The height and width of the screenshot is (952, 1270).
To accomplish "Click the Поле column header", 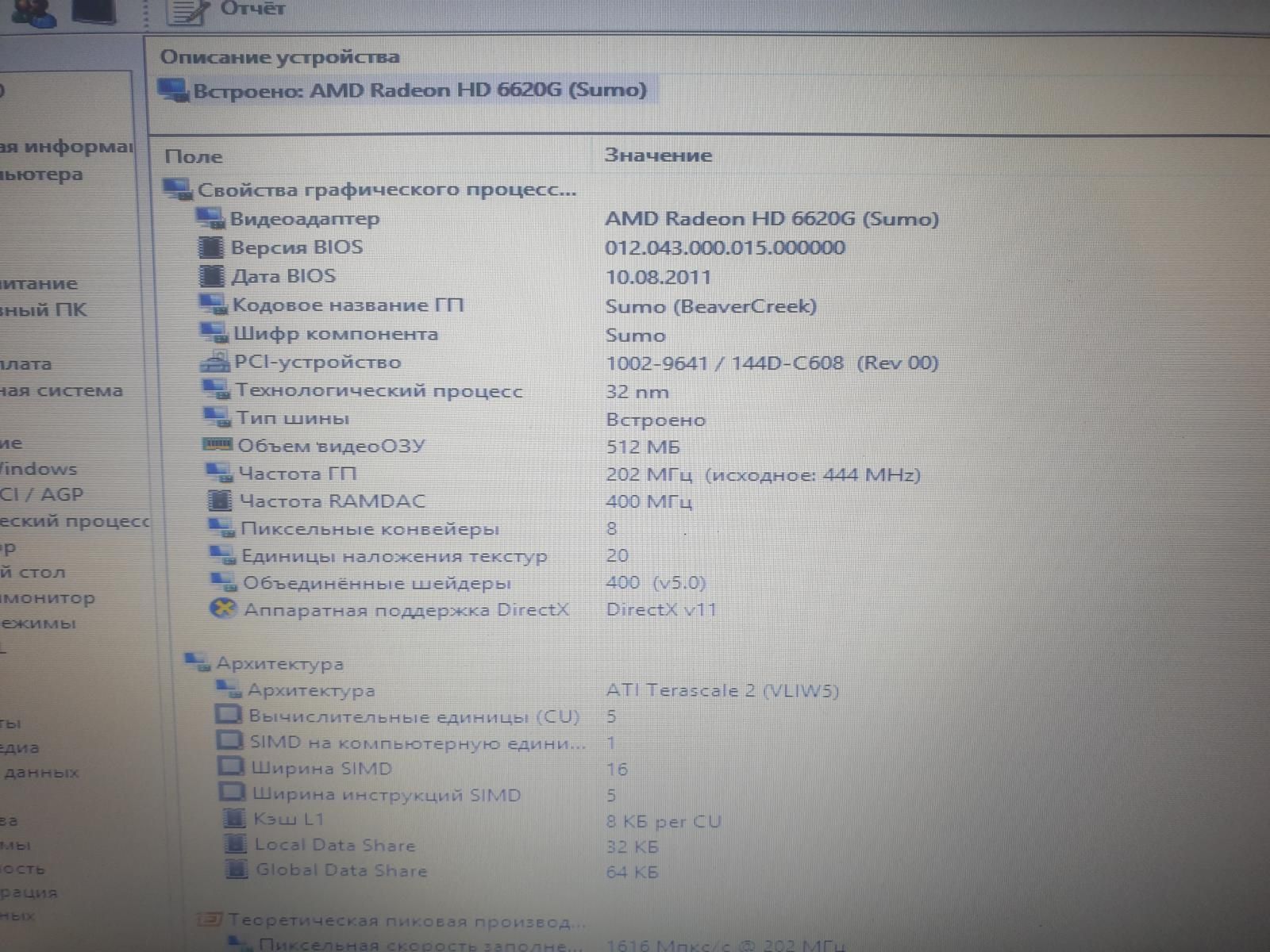I will [194, 157].
